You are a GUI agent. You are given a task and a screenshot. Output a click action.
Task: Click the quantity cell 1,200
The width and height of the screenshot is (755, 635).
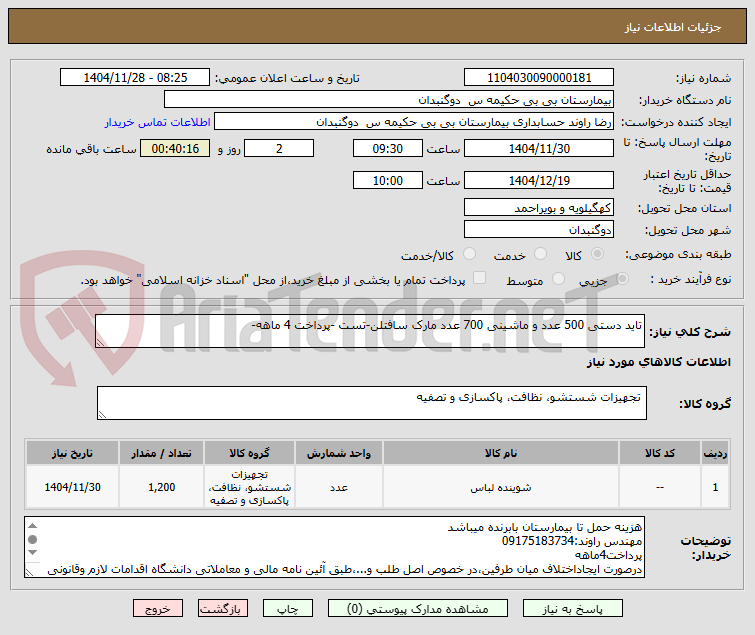click(x=162, y=487)
